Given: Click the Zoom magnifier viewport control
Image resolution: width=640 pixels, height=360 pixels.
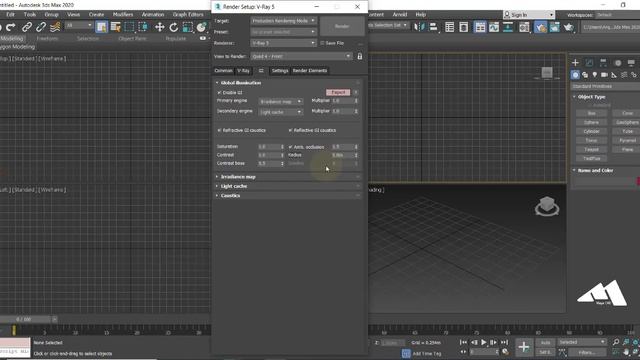Looking at the screenshot, I should click(616, 342).
